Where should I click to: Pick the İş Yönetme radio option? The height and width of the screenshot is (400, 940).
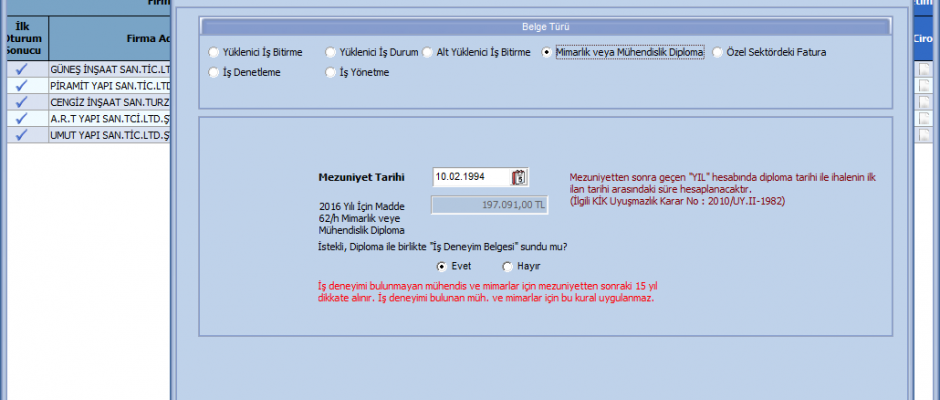pos(331,73)
